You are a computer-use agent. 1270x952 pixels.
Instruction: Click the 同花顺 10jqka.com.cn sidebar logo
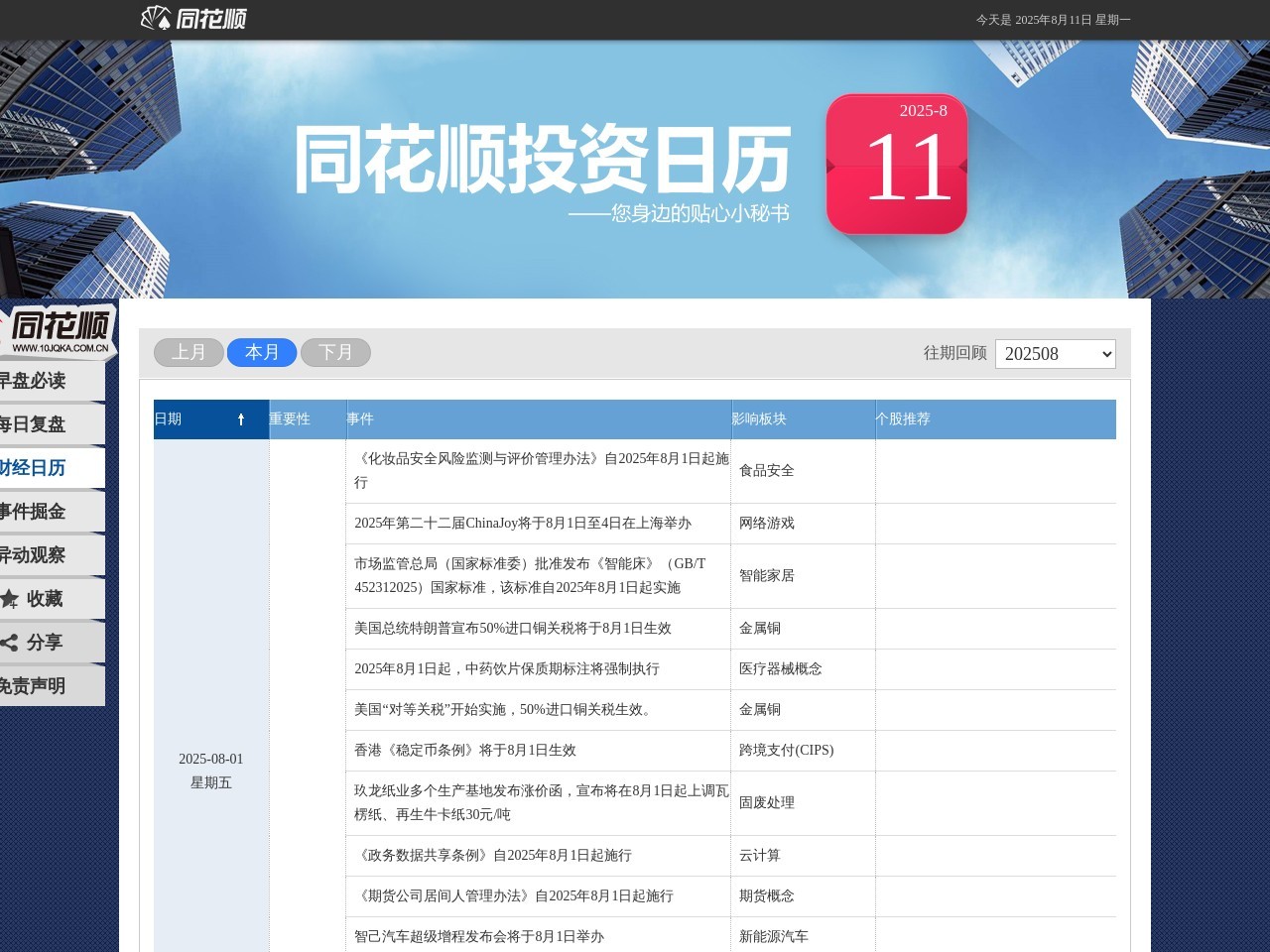point(59,331)
